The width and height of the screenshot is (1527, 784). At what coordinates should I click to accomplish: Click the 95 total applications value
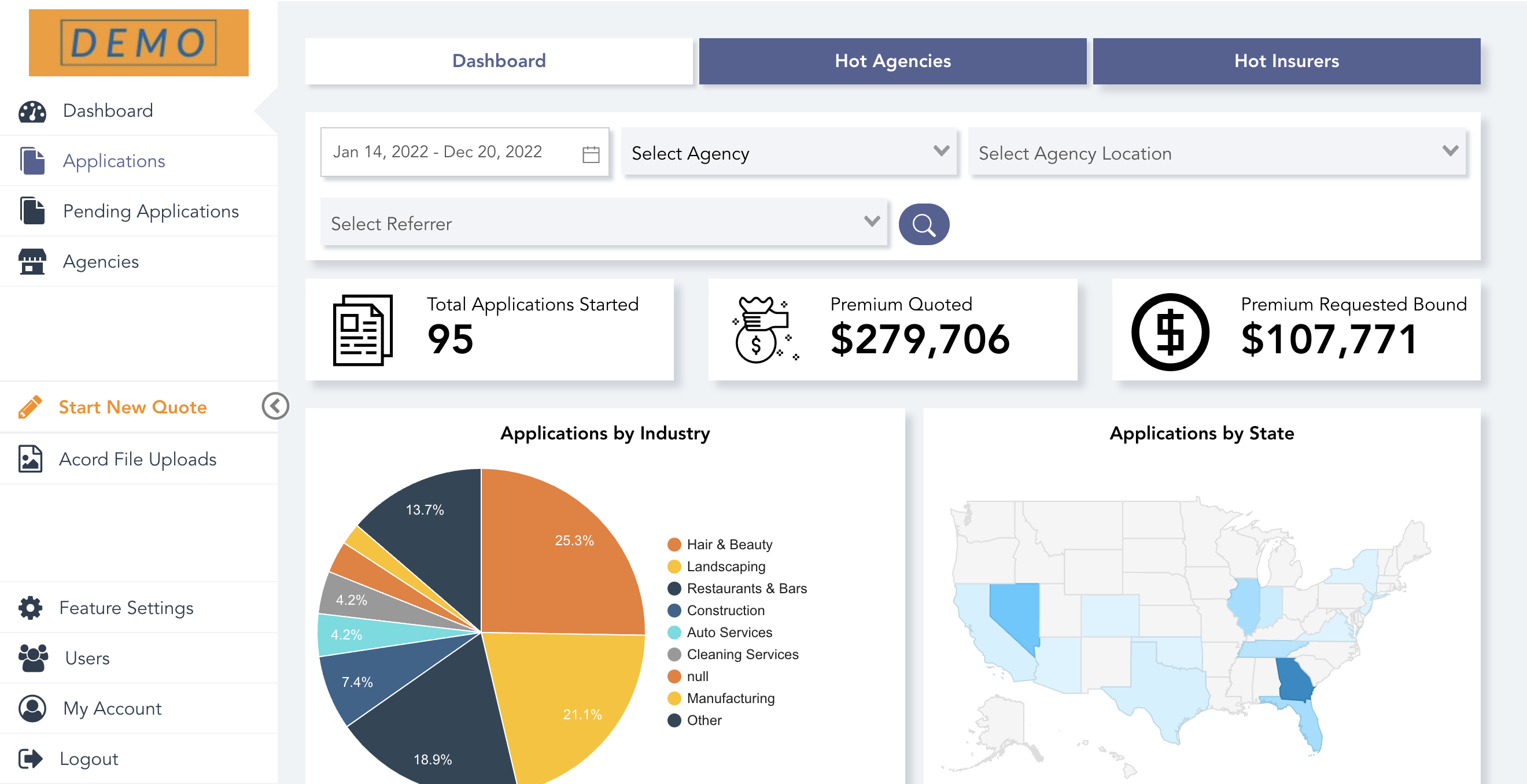pyautogui.click(x=451, y=339)
